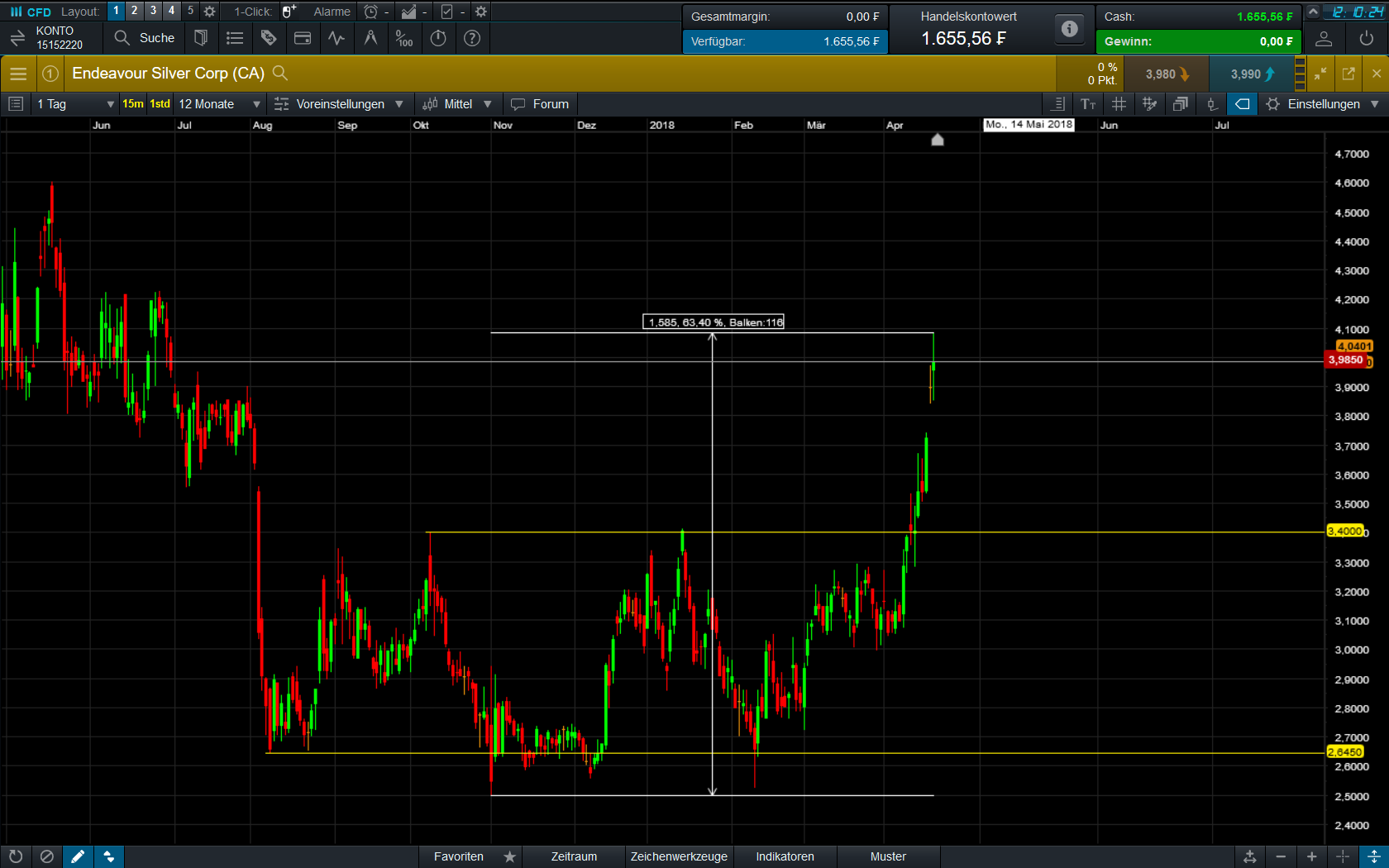Click the 3,990 buy price button
1389x868 pixels.
click(x=1251, y=74)
